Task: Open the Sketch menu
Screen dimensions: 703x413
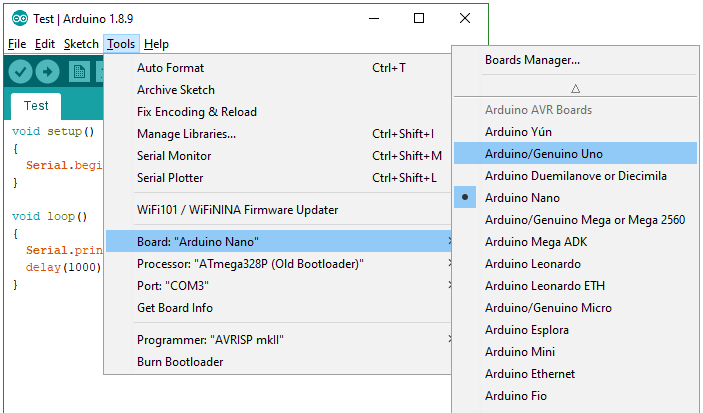Action: tap(81, 44)
